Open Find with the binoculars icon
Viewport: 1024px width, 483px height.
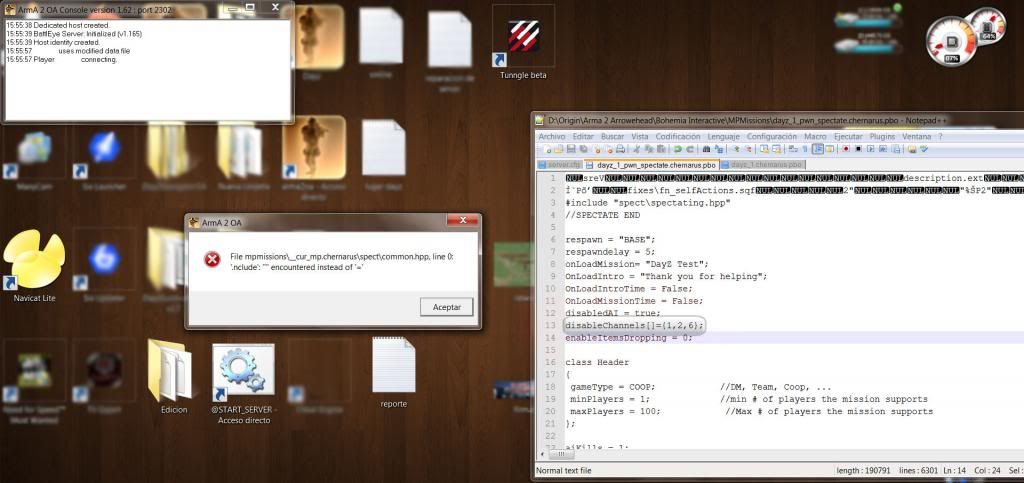click(x=706, y=149)
